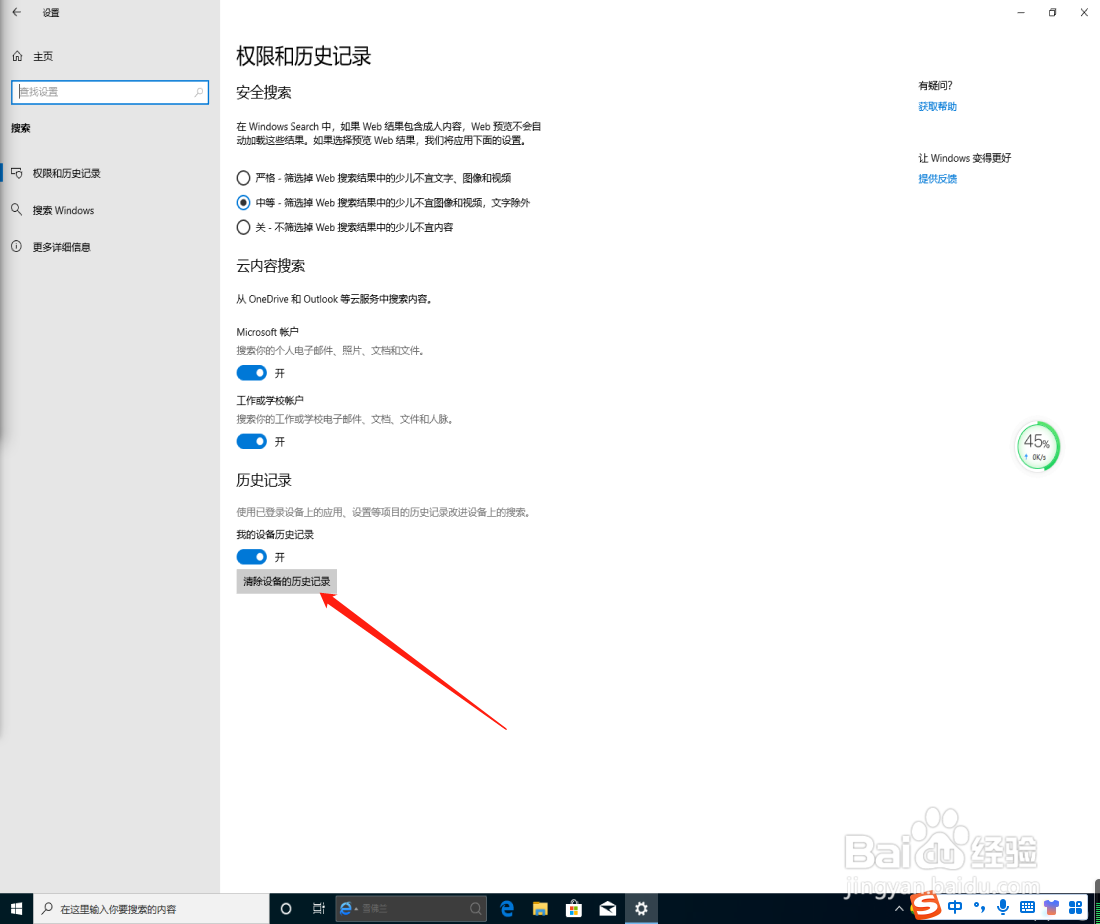Open 更多详细信息 in the sidebar
The width and height of the screenshot is (1100, 924).
pyautogui.click(x=62, y=246)
